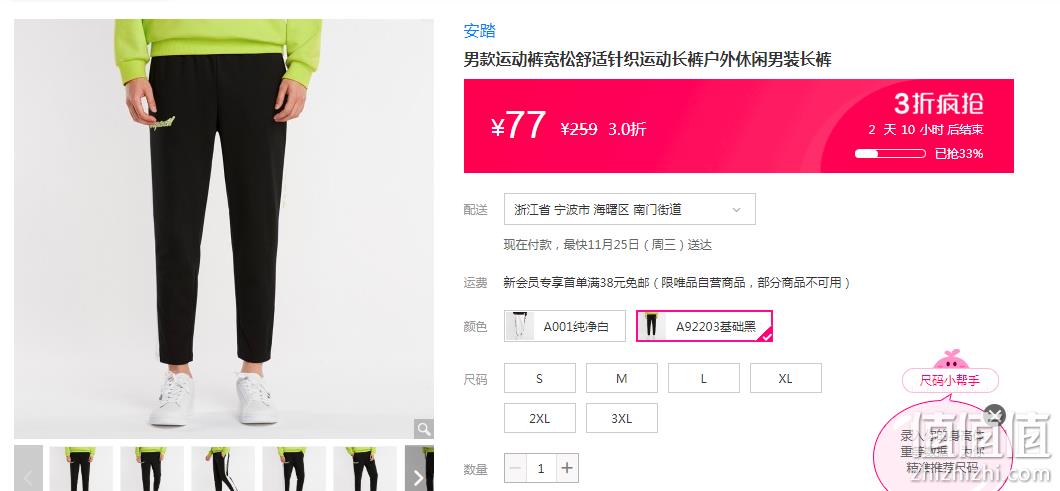
Task: Choose size XL
Action: (786, 378)
